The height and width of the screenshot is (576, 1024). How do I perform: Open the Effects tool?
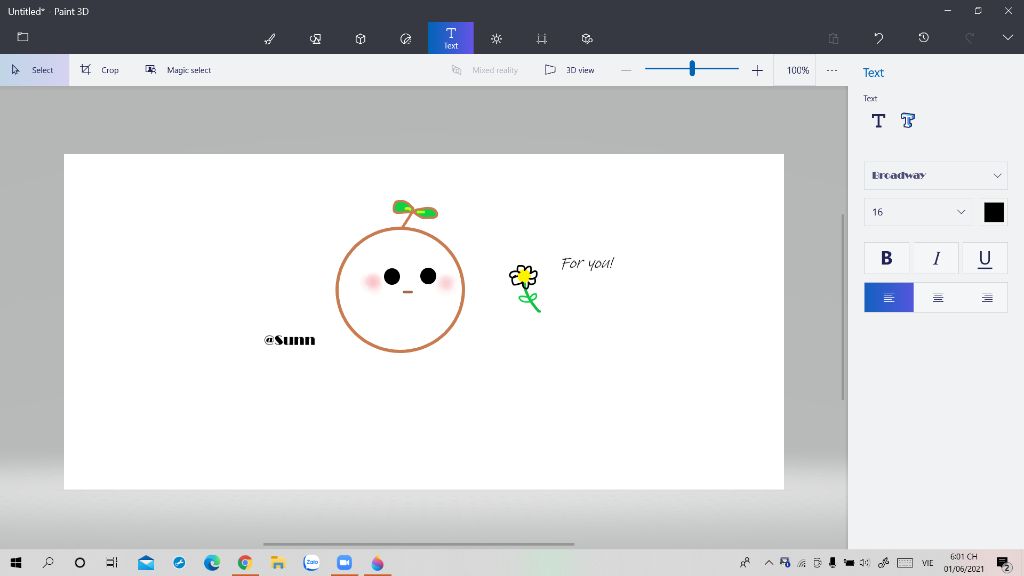496,39
